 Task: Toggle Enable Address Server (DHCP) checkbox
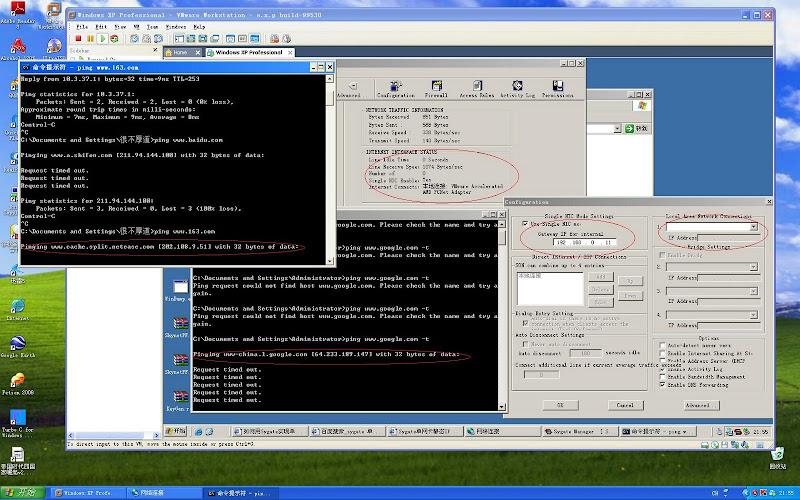[662, 361]
